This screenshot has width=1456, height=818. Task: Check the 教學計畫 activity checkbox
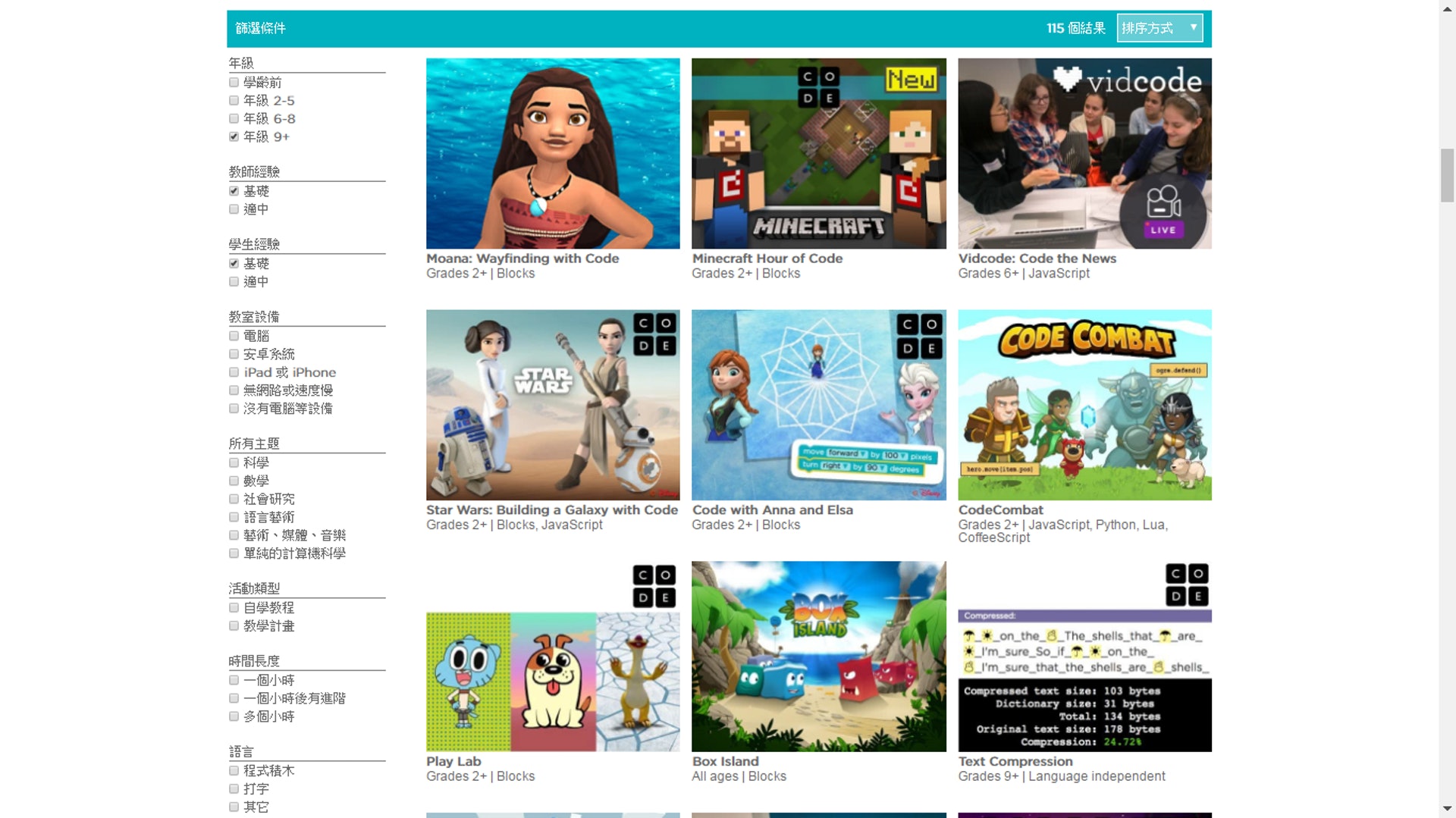[x=234, y=626]
